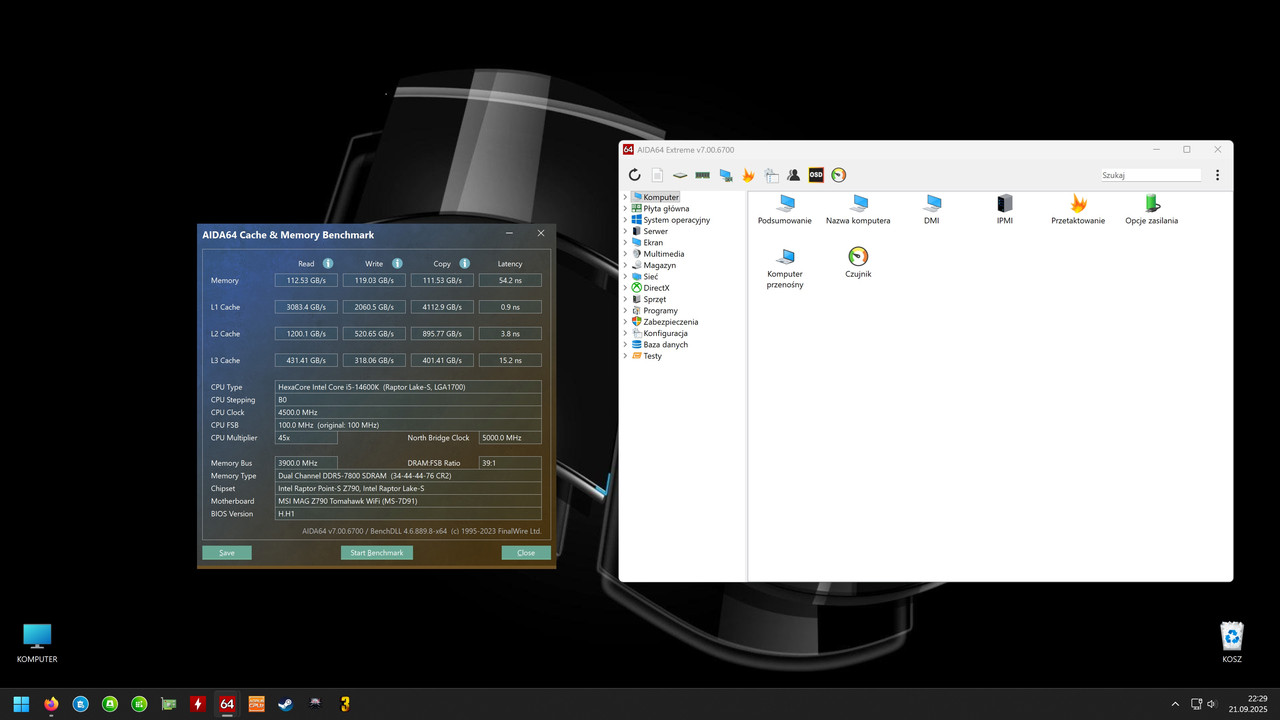Open Firefox from the taskbar

pos(51,703)
